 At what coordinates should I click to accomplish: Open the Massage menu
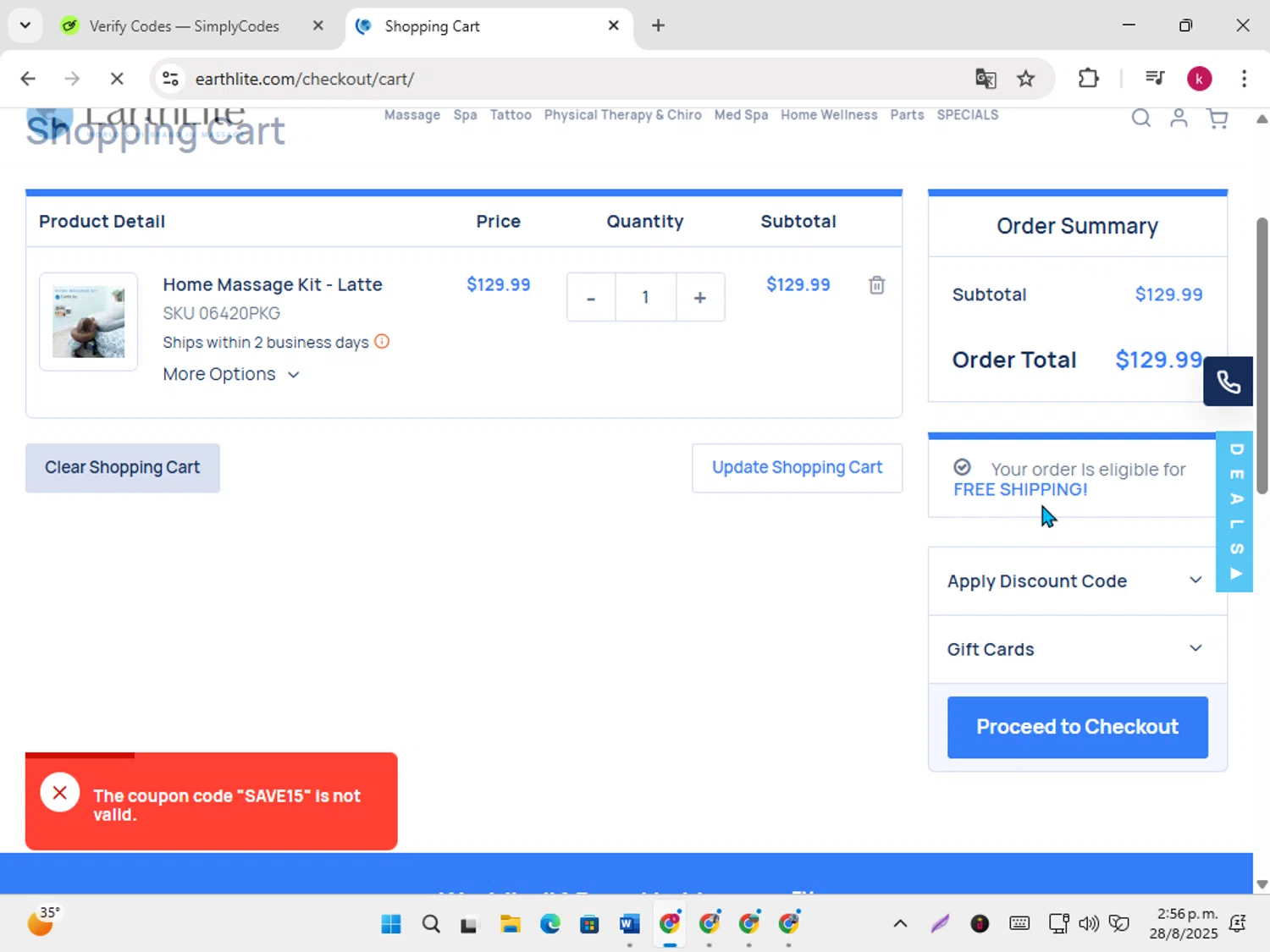click(x=412, y=115)
